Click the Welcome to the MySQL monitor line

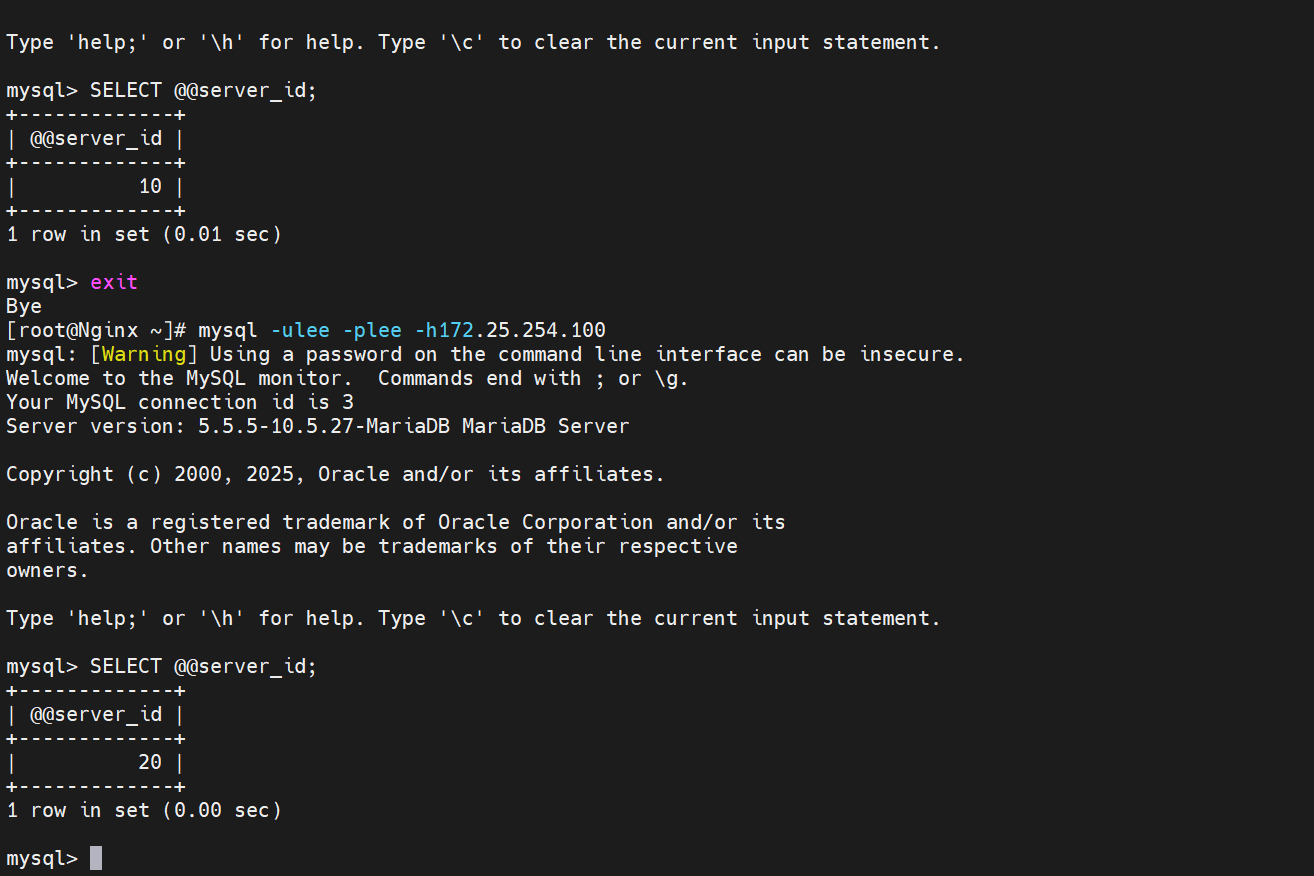pyautogui.click(x=348, y=378)
